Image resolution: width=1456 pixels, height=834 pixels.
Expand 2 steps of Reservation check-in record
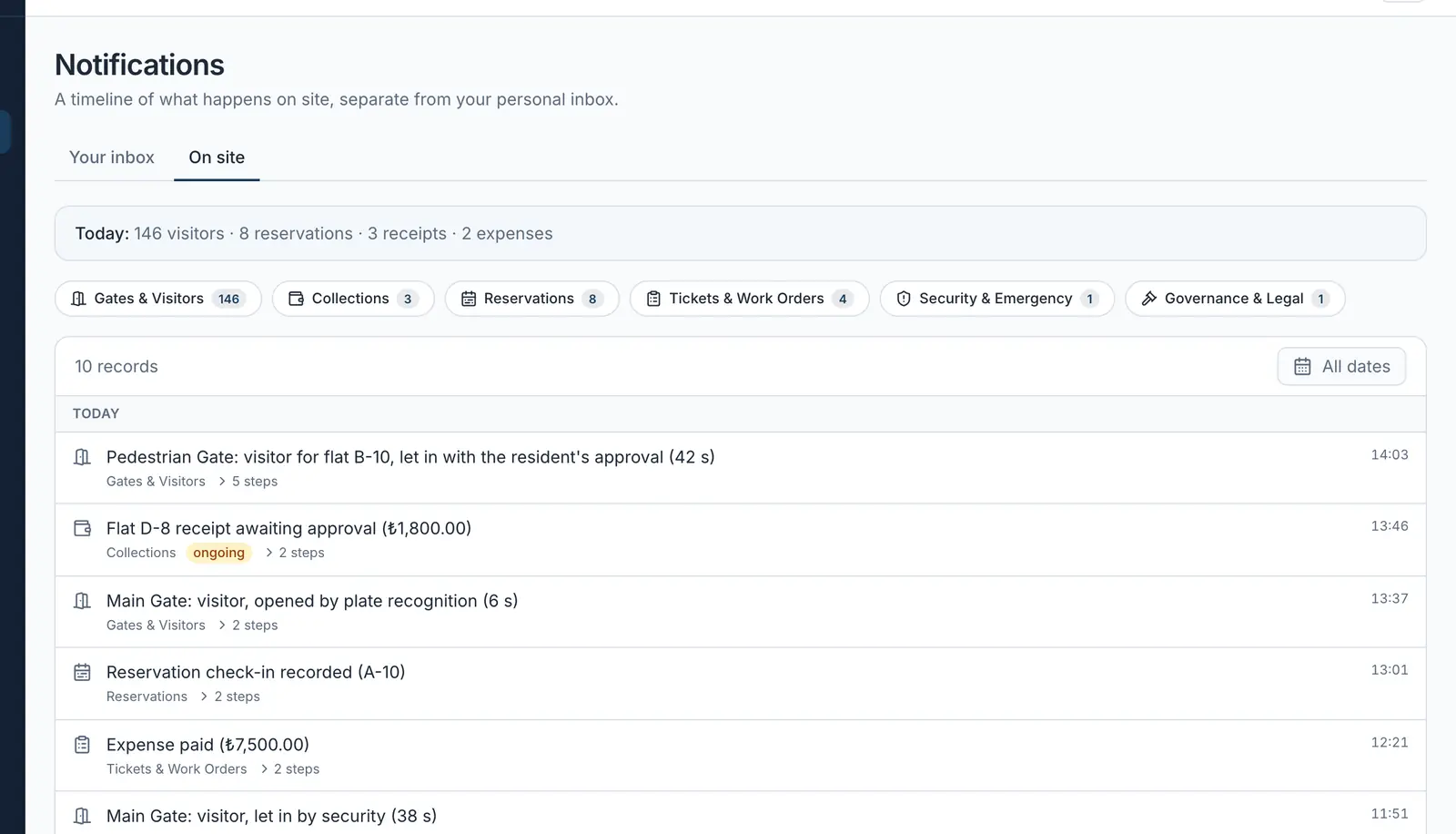[x=230, y=697]
